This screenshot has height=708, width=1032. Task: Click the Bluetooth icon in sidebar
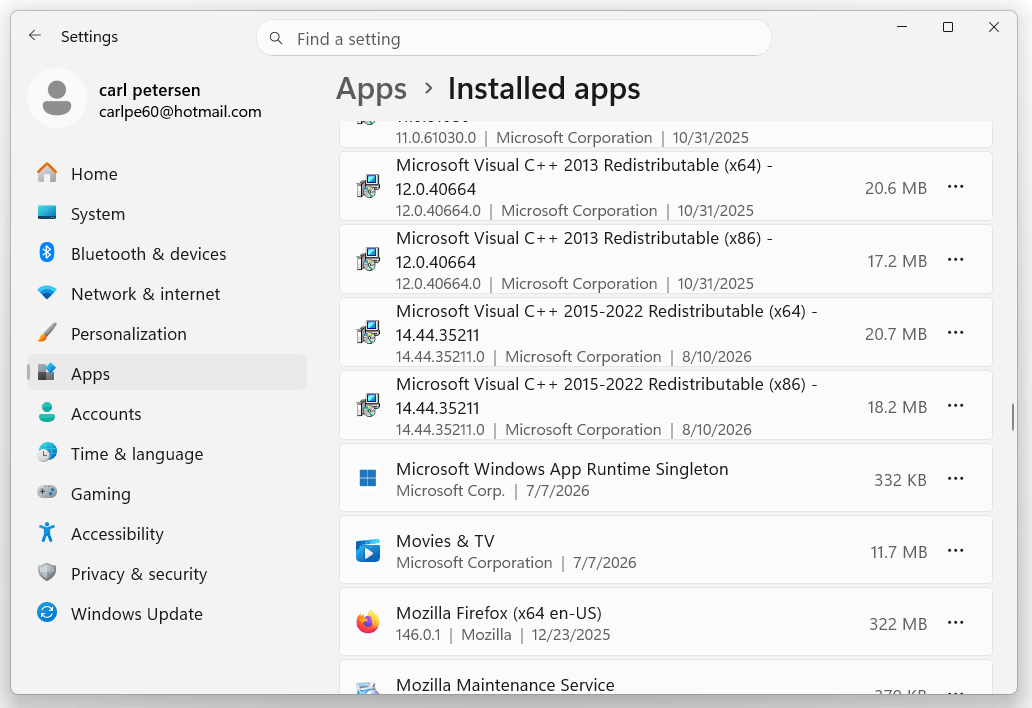coord(47,252)
